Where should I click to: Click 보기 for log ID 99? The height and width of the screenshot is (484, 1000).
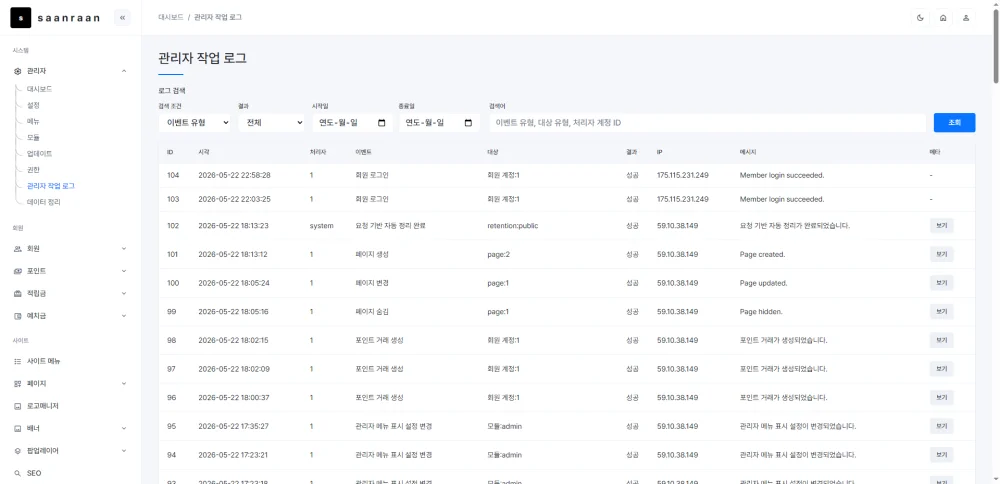(x=941, y=312)
